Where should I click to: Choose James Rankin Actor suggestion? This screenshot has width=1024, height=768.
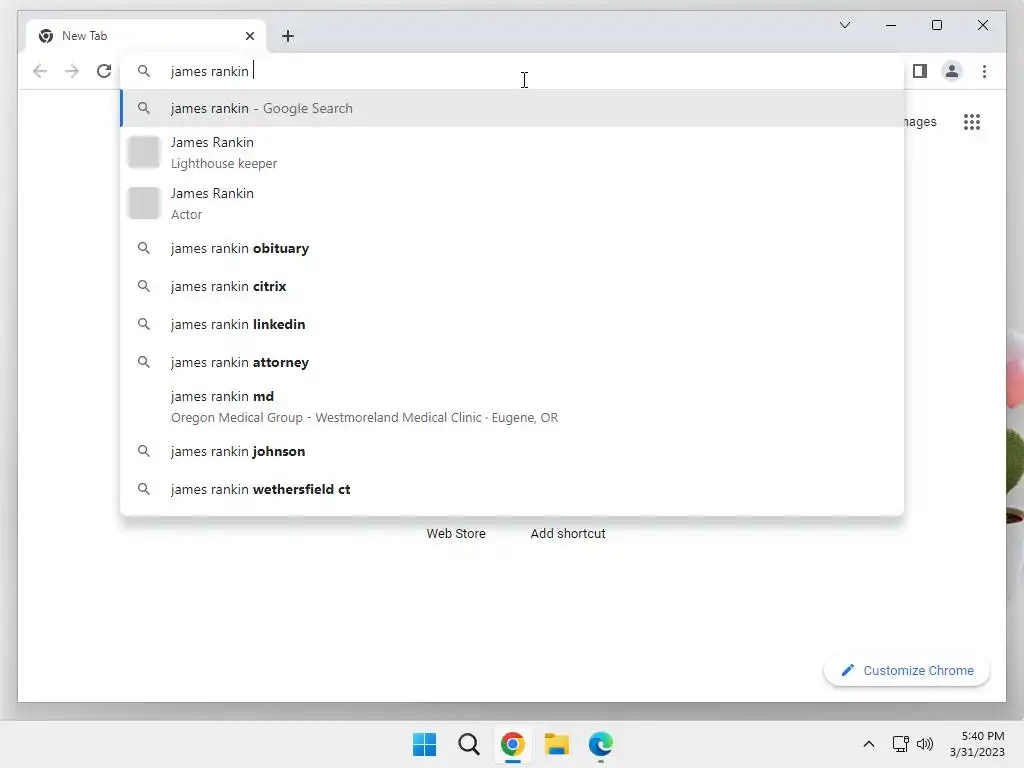point(513,204)
